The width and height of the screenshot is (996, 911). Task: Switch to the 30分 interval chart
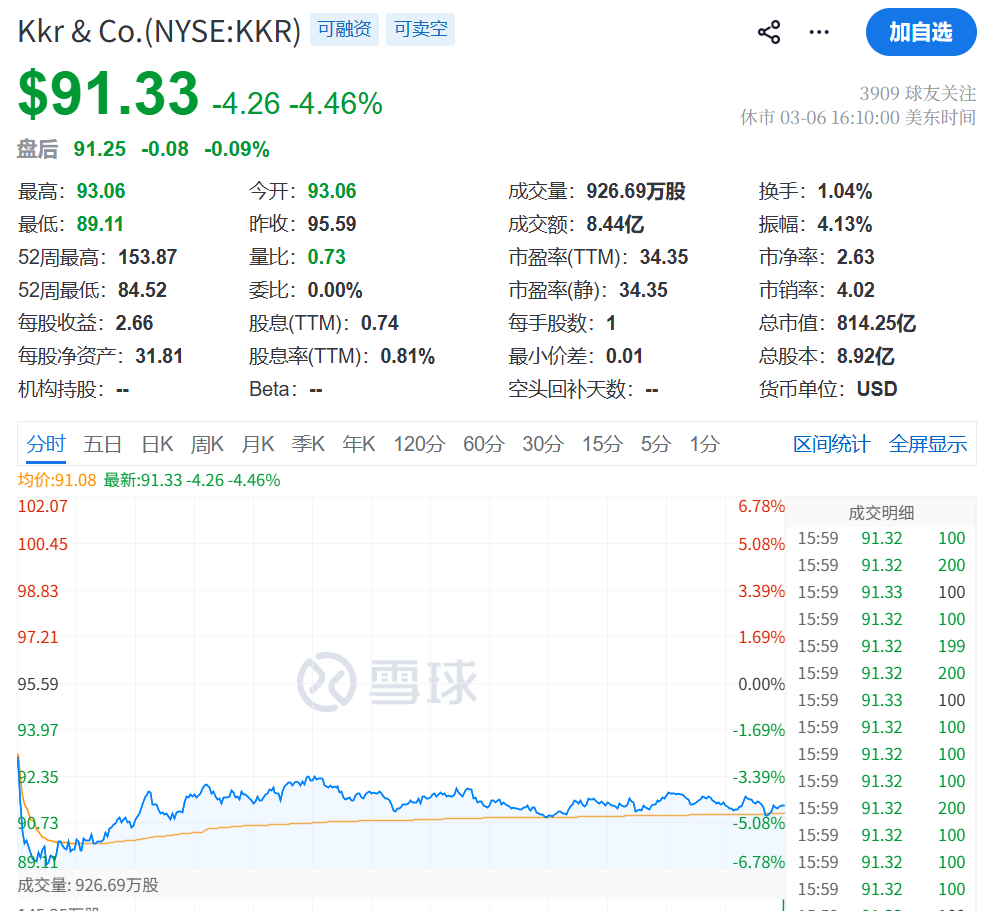542,444
